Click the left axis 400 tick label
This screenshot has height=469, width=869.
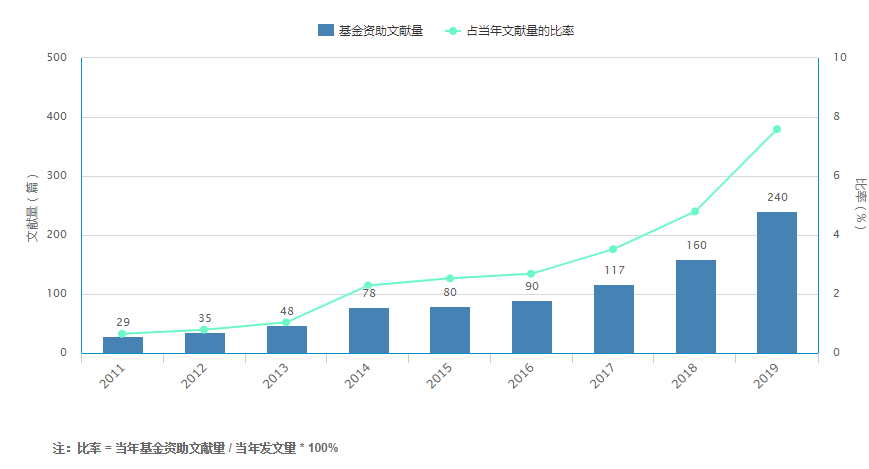[x=57, y=116]
